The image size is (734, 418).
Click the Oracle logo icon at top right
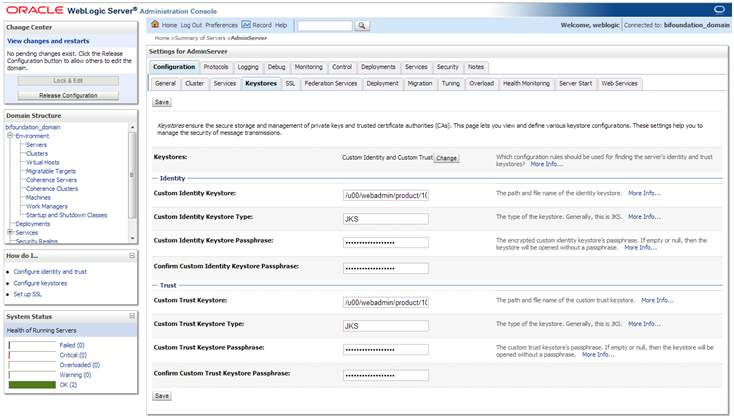coord(719,10)
